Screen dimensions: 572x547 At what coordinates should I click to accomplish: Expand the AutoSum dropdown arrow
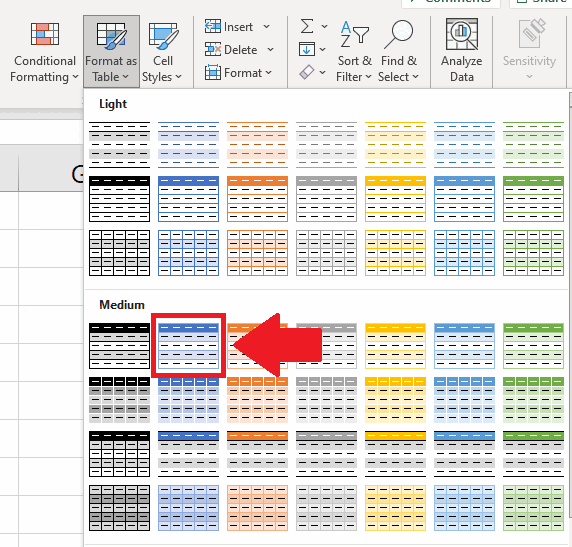[324, 27]
